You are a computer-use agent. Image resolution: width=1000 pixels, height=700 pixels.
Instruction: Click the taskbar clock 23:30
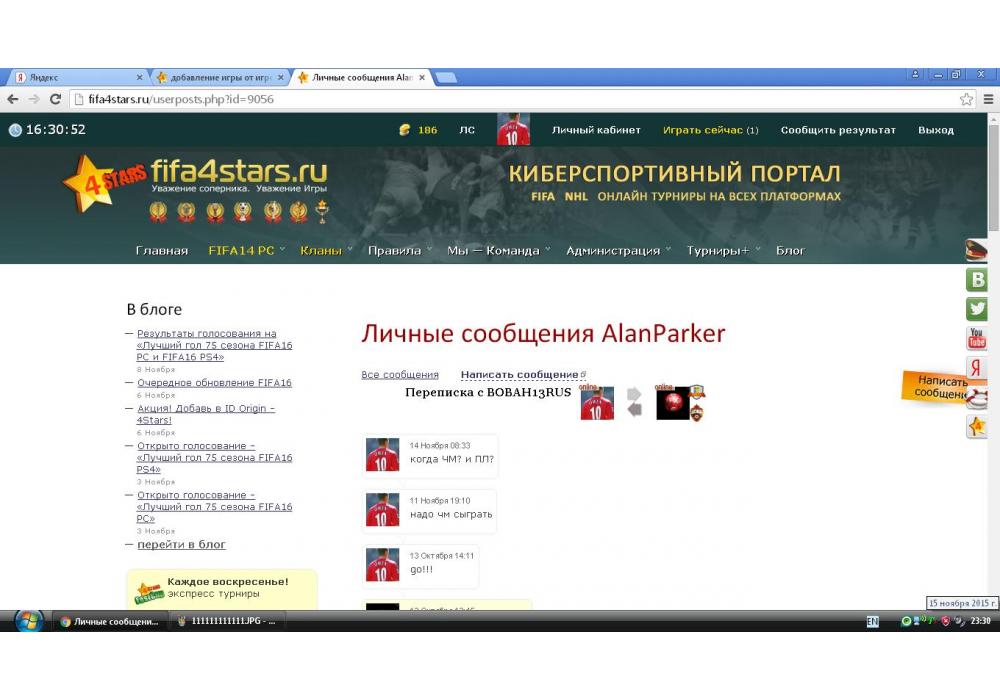[x=981, y=621]
